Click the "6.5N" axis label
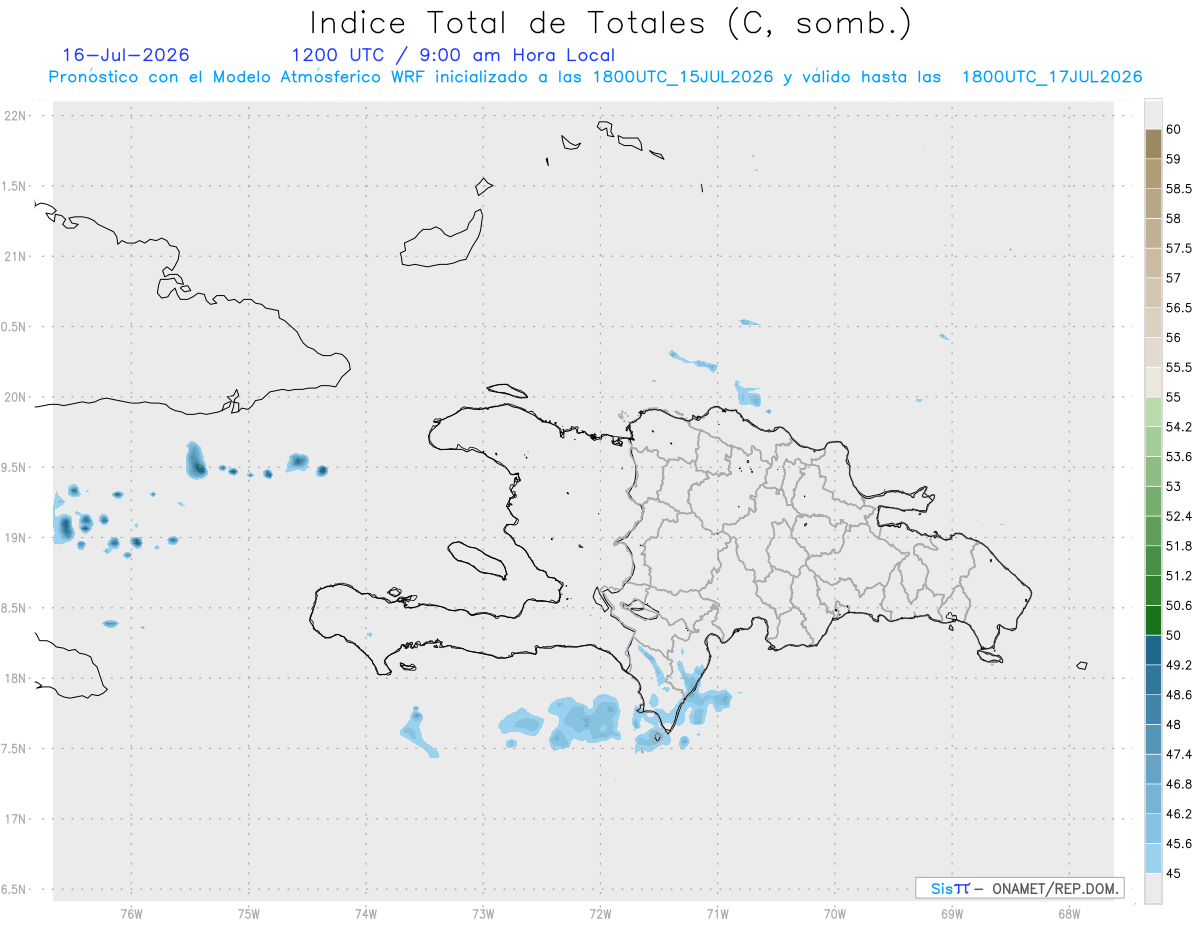 point(14,890)
